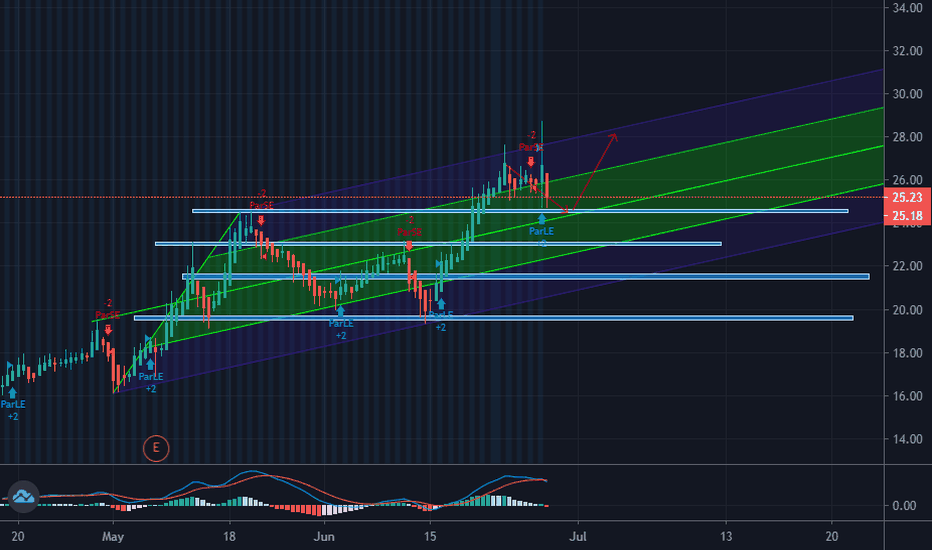This screenshot has height=550, width=932.
Task: Click the 'Jun' date axis label
Action: coord(324,537)
